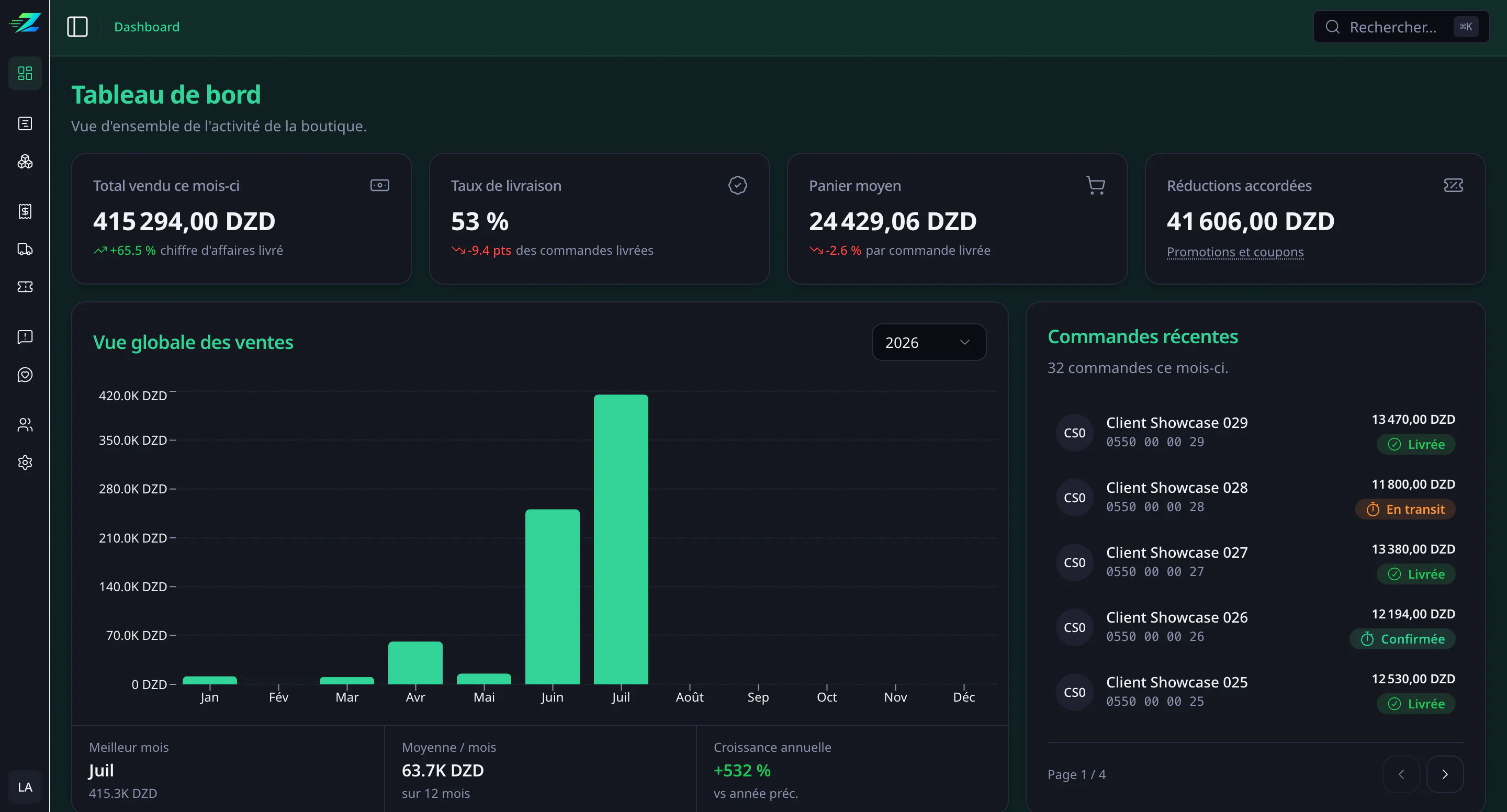The height and width of the screenshot is (812, 1507).
Task: Open the coupon ticket icon in sidebar
Action: (x=25, y=287)
